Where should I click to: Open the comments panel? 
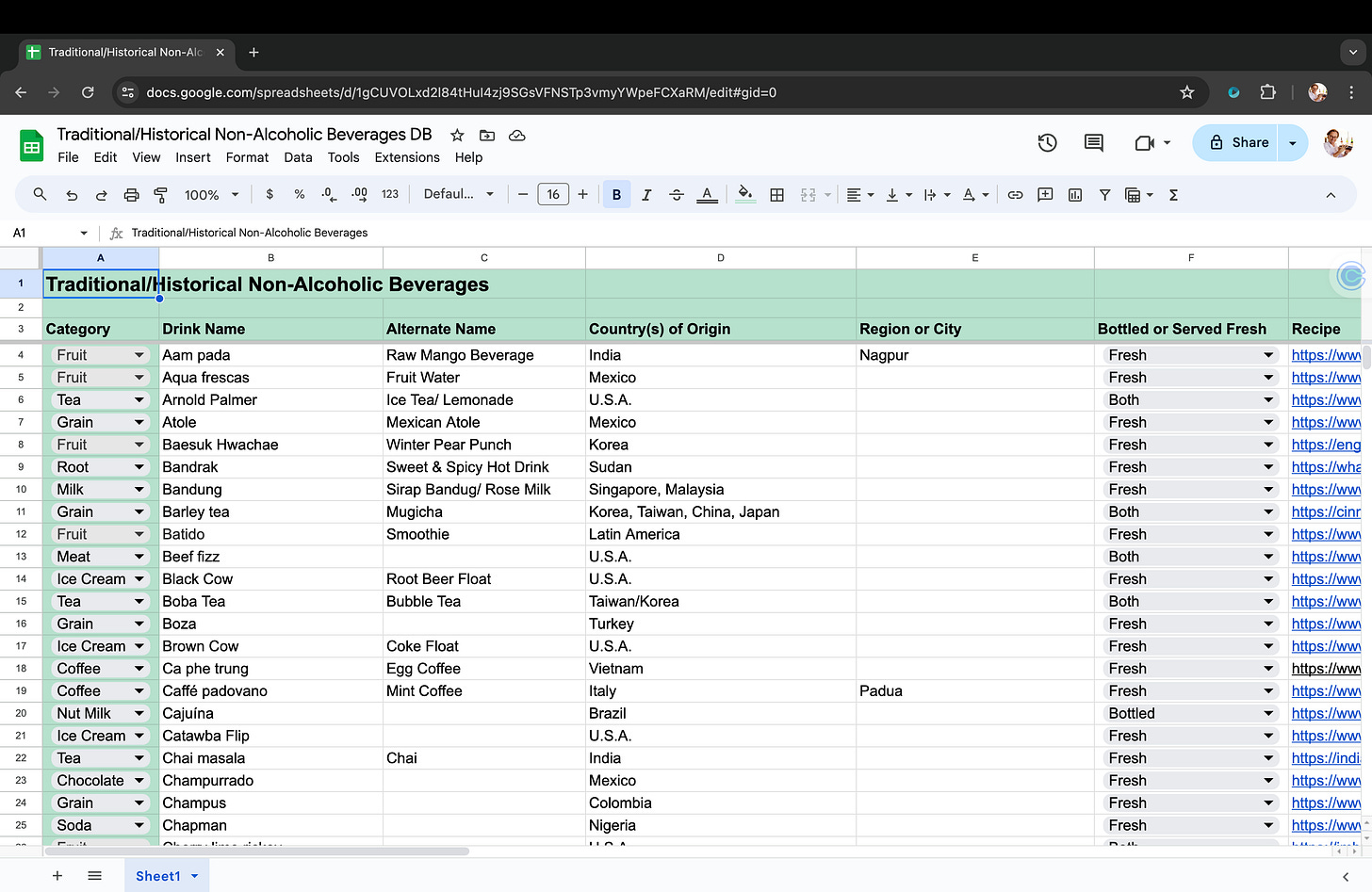click(1094, 143)
